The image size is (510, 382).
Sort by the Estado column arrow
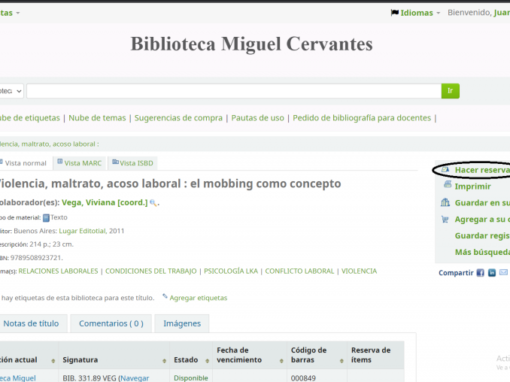(x=207, y=361)
